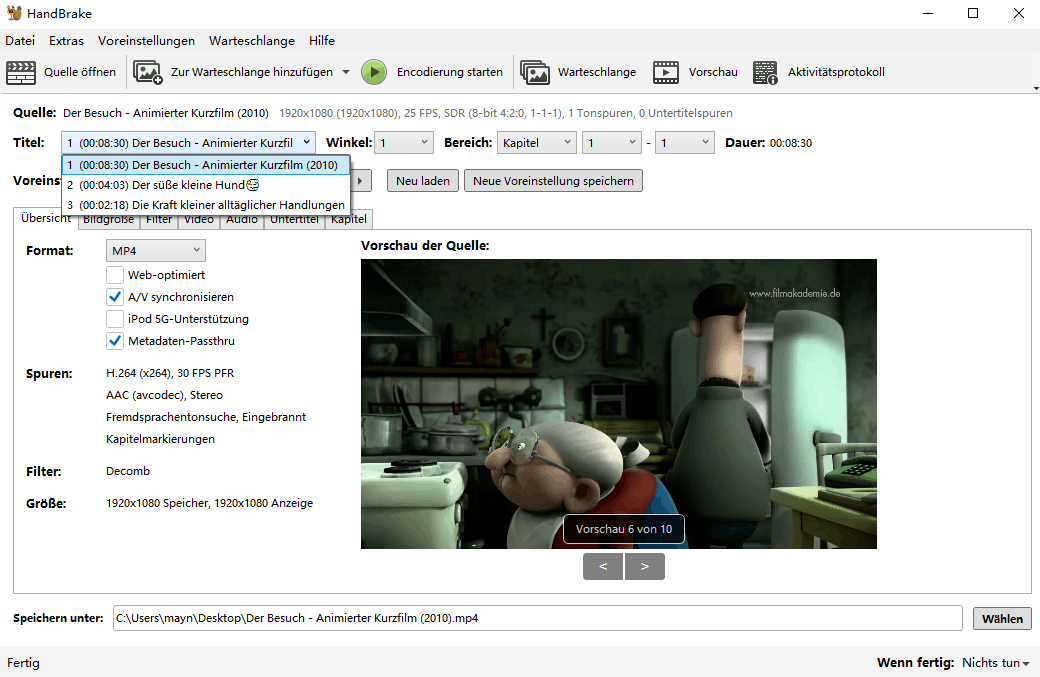Viewport: 1040px width, 677px height.
Task: Click the Wählen button
Action: click(1001, 618)
